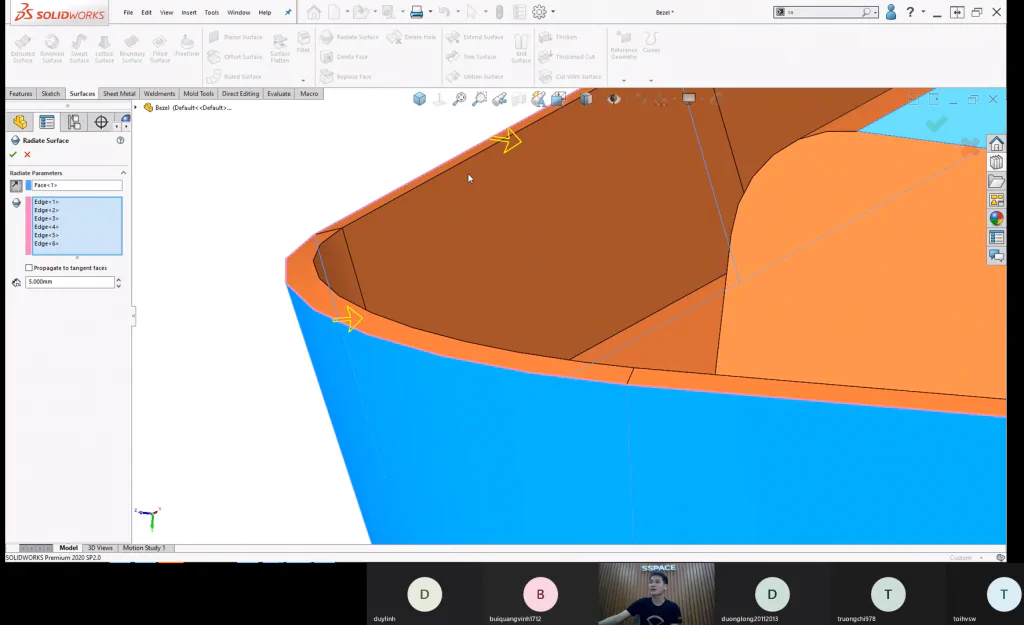
Task: Open the ConfigurationManager tab icon
Action: (x=74, y=122)
